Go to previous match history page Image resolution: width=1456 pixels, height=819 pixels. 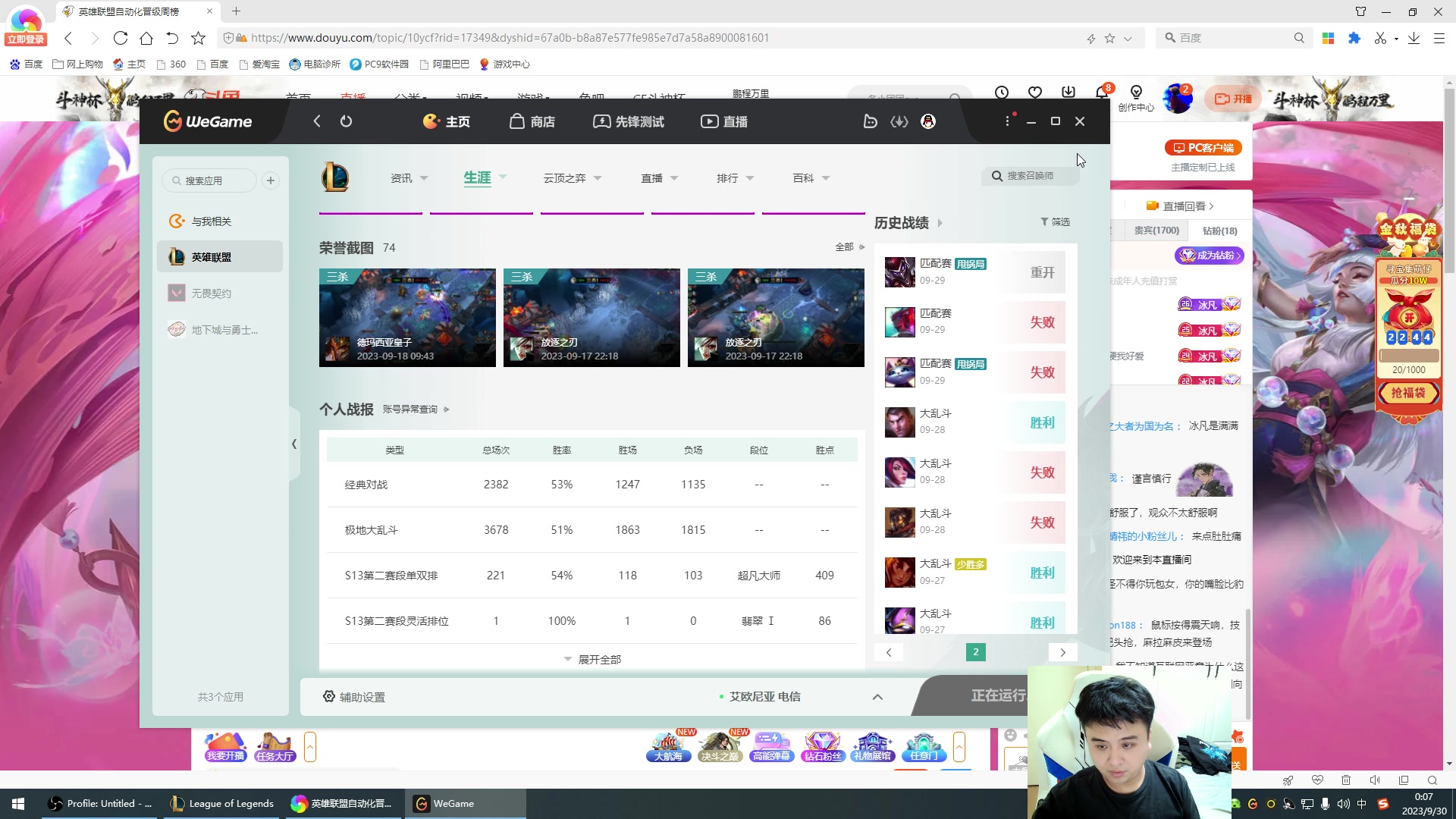coord(889,652)
